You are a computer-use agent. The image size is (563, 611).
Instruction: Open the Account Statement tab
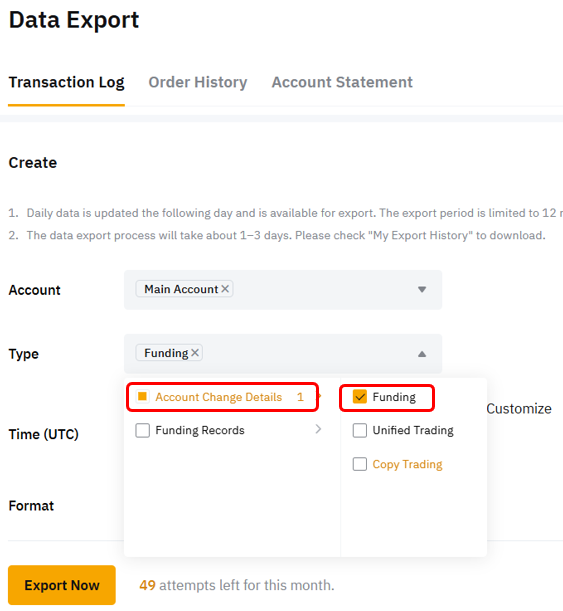pos(342,82)
